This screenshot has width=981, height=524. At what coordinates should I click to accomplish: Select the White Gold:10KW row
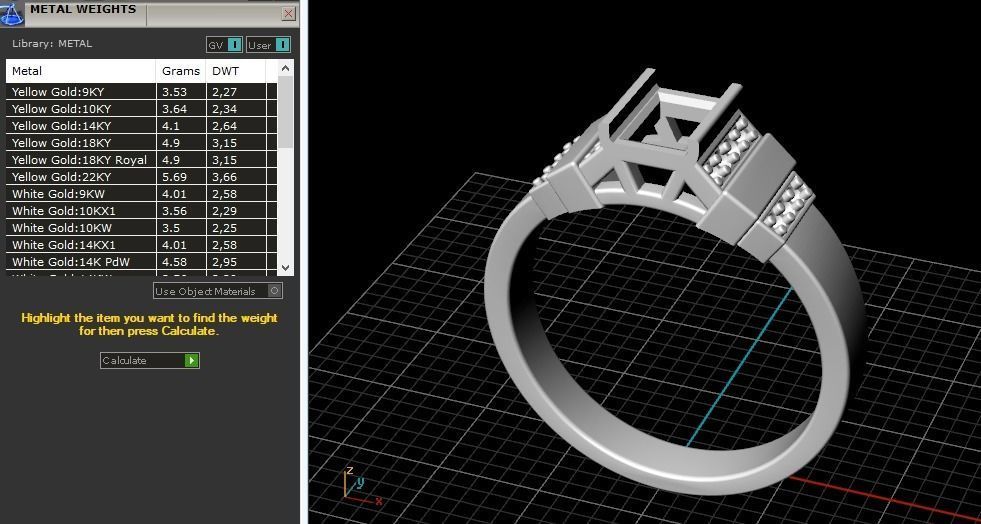click(x=141, y=228)
